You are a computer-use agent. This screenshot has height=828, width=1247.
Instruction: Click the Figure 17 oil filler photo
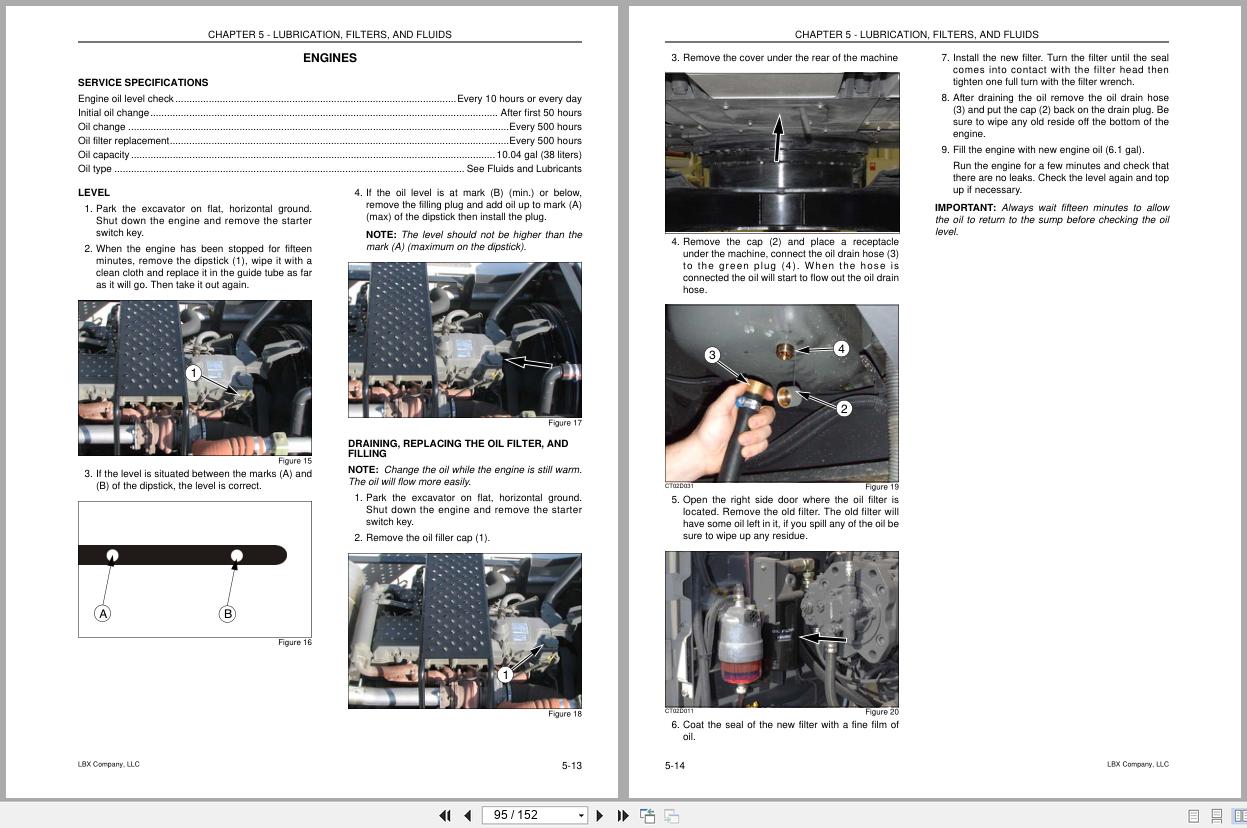464,339
